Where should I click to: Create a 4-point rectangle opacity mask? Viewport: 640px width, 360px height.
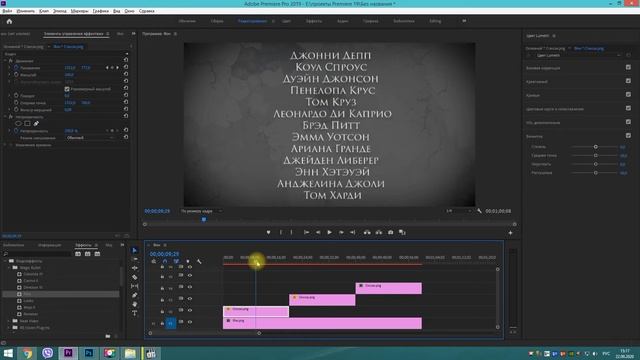27,123
